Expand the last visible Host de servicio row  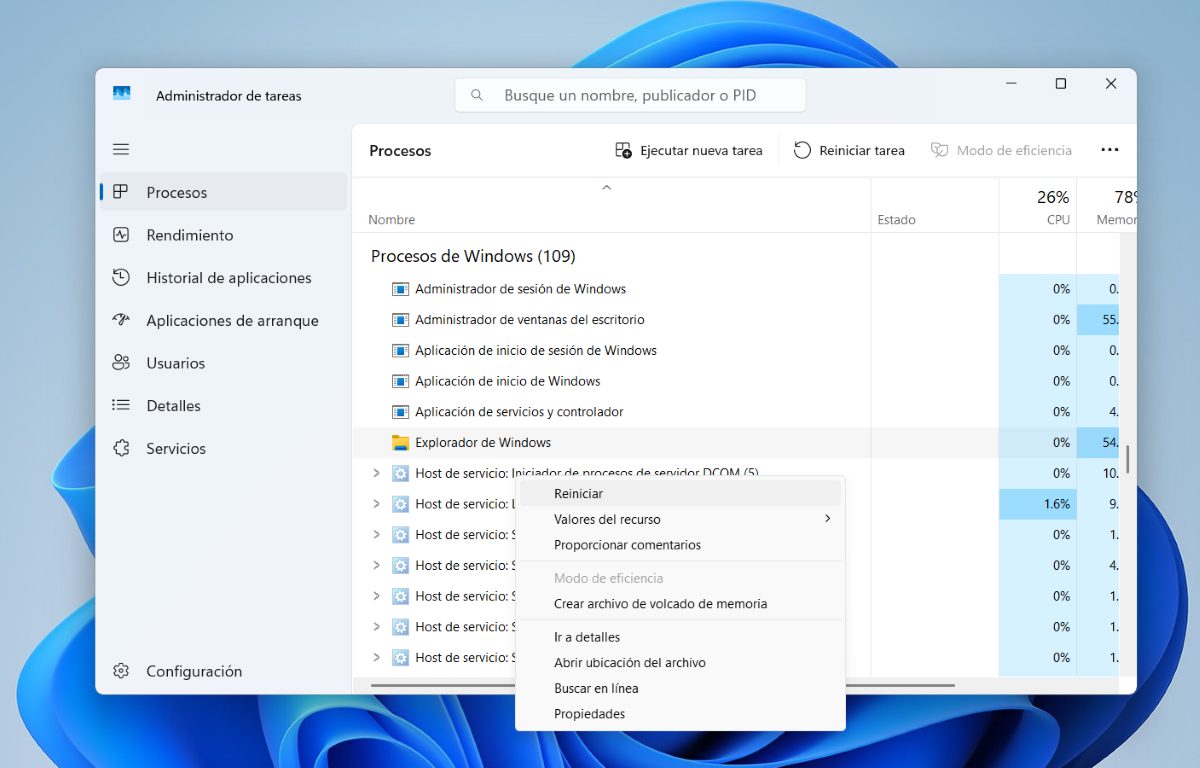click(x=377, y=658)
